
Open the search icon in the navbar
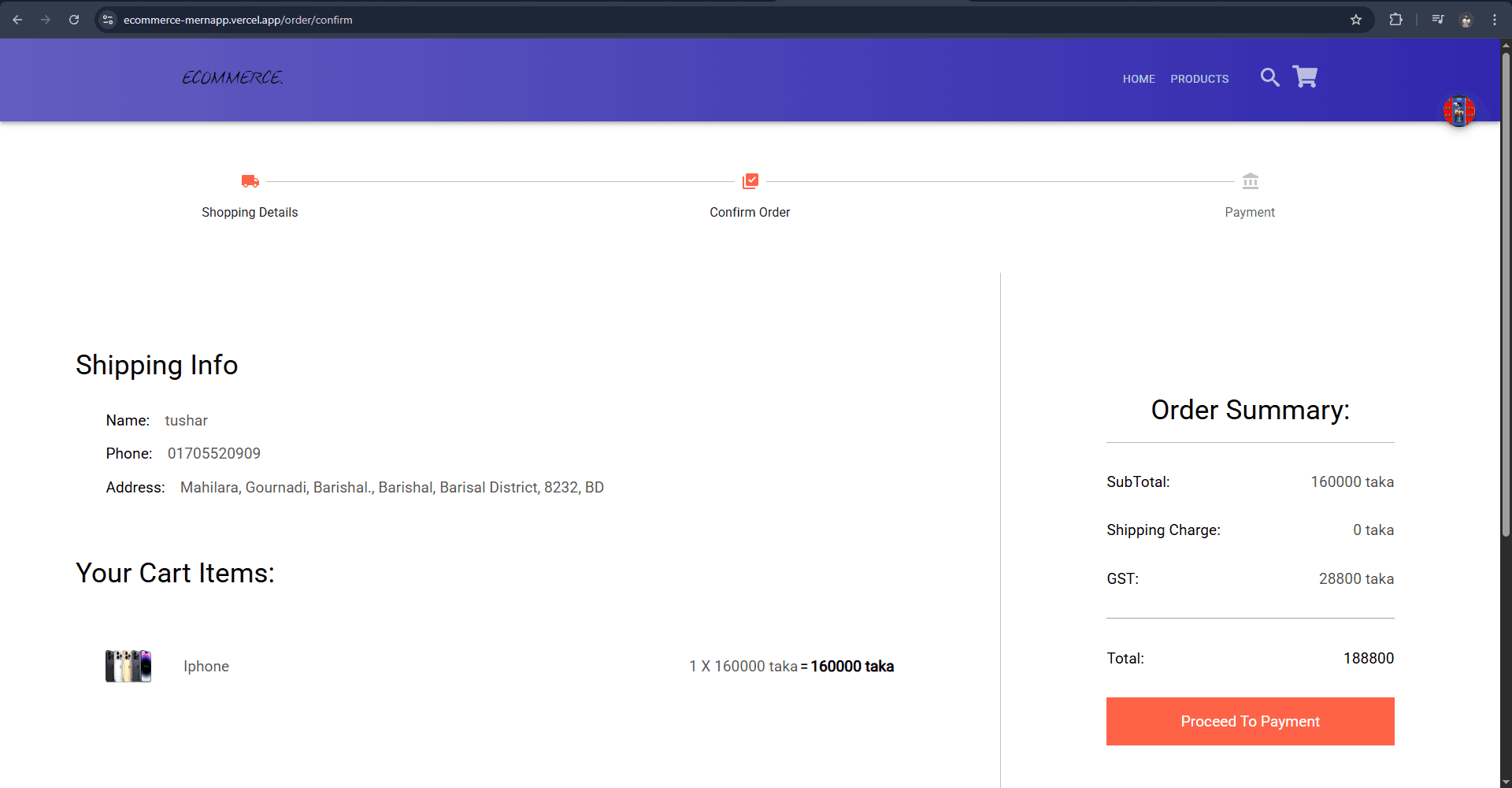click(x=1269, y=77)
